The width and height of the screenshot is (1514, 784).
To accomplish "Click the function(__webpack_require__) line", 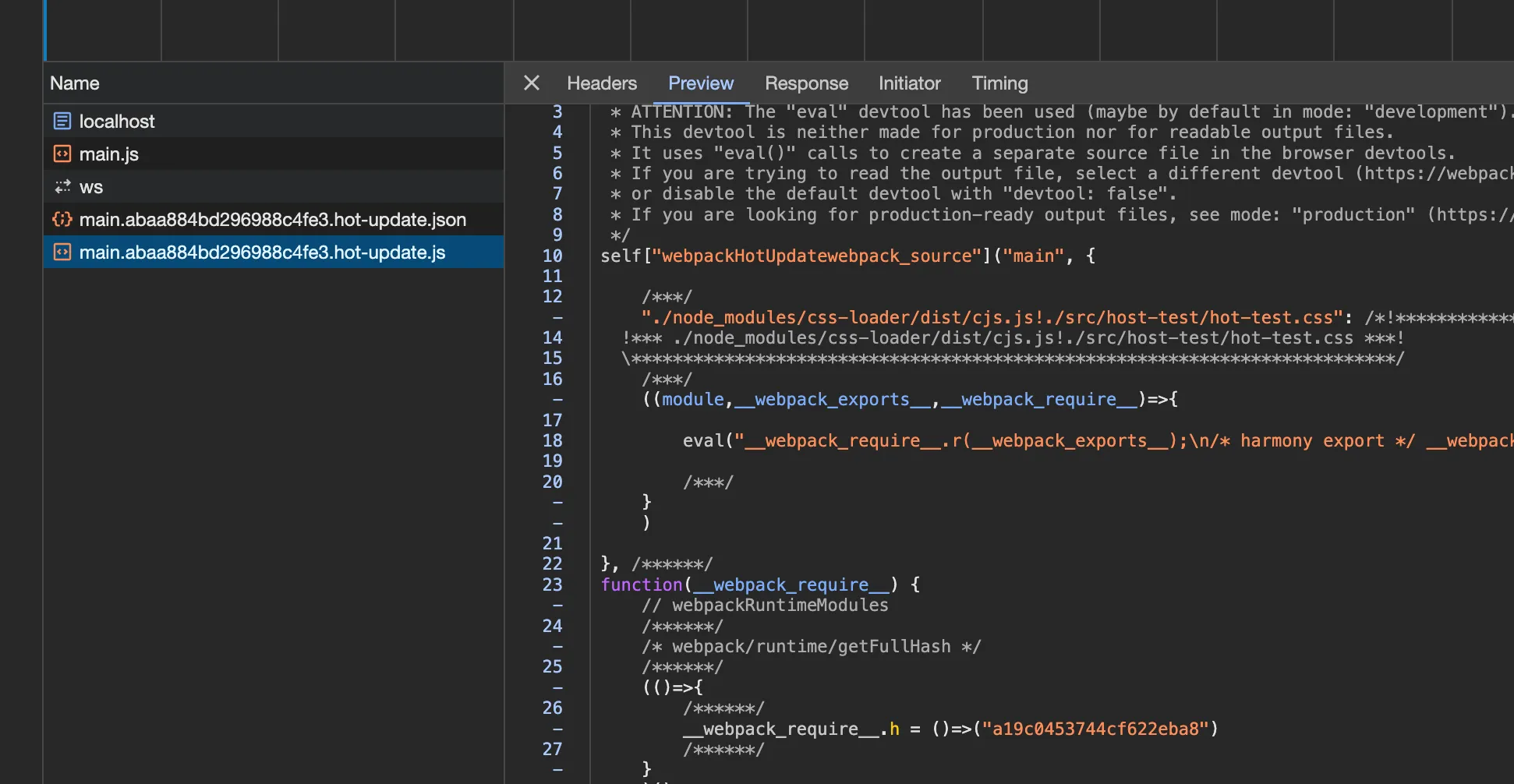I will 760,584.
